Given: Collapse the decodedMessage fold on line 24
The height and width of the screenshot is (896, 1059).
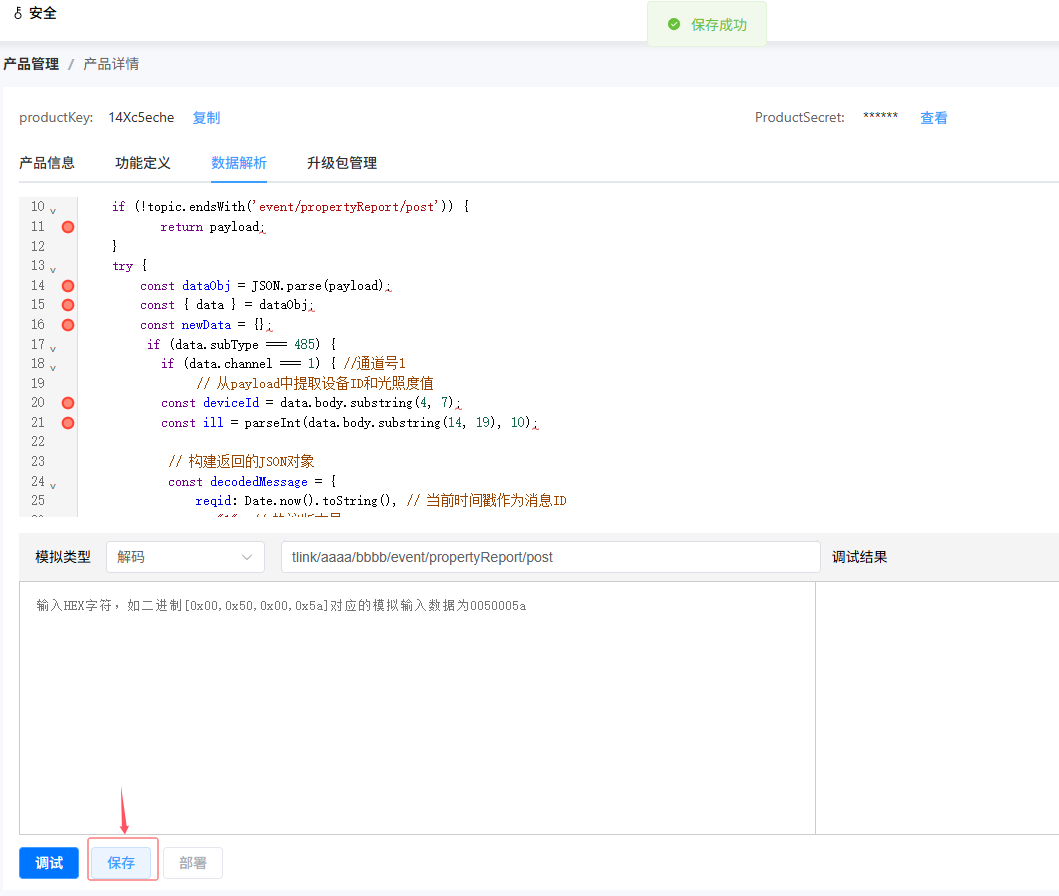Looking at the screenshot, I should click(53, 485).
